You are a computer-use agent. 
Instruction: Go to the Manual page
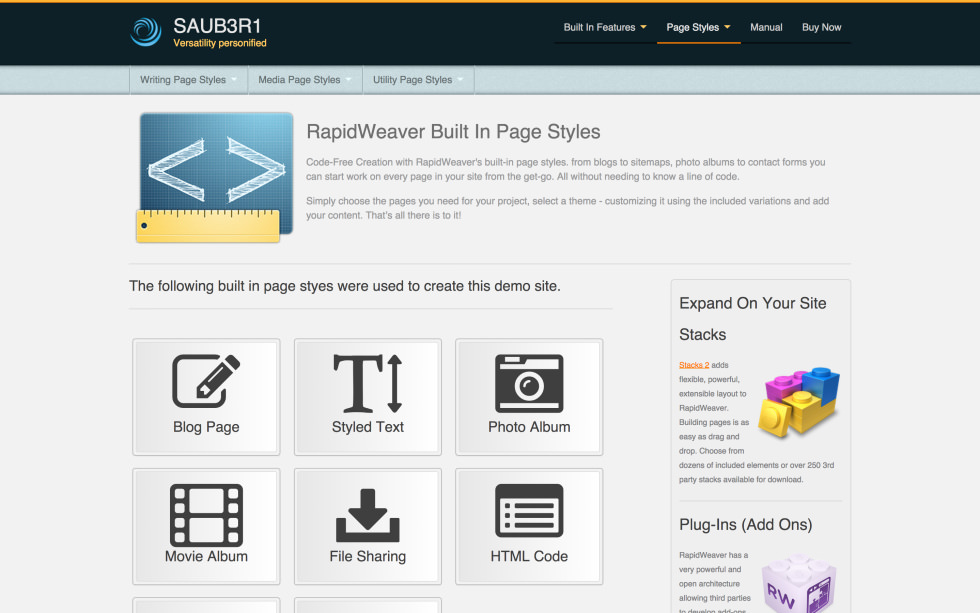(766, 27)
